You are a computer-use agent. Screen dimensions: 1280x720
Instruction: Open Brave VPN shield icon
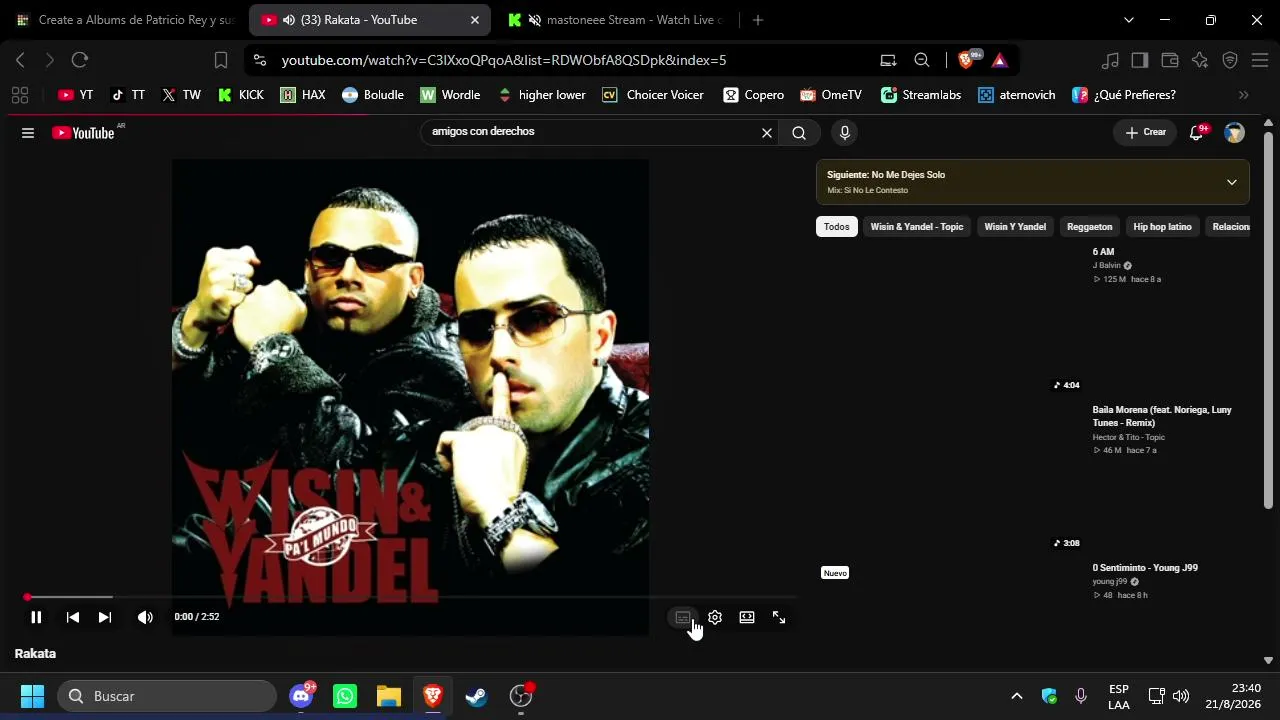[x=1230, y=60]
